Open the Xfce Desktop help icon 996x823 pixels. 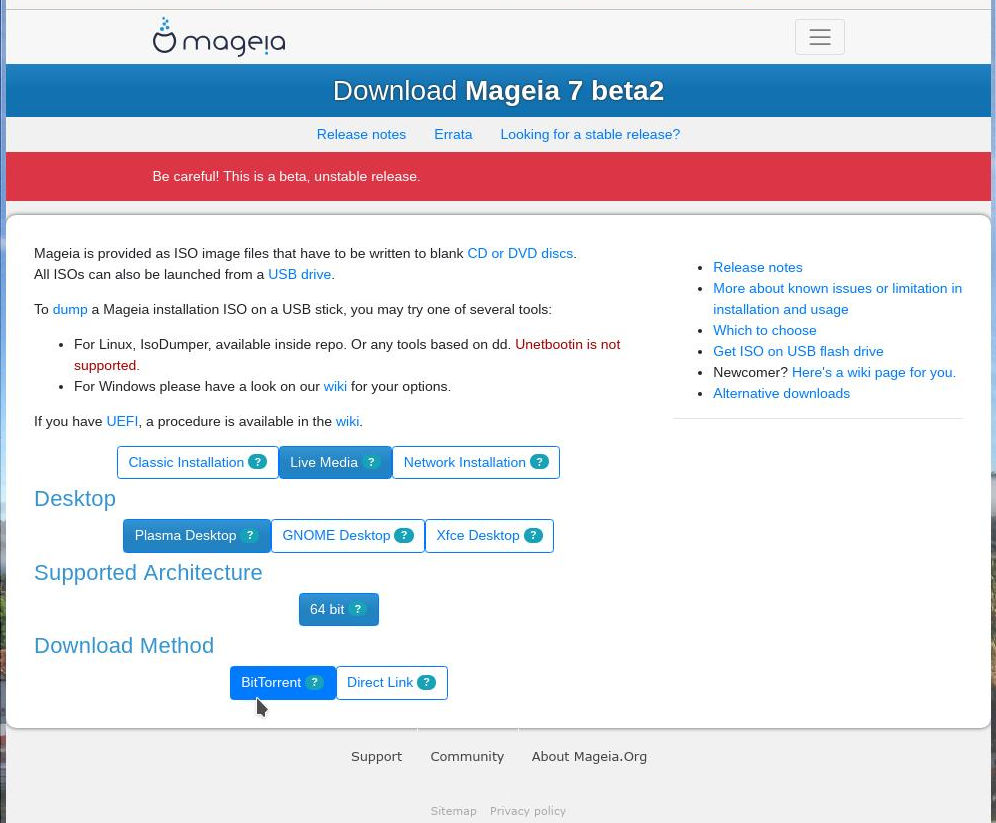[x=532, y=535]
